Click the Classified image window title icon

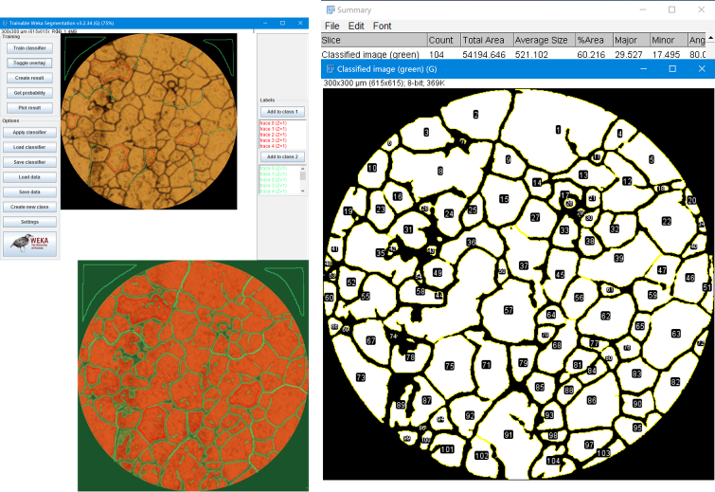[330, 69]
